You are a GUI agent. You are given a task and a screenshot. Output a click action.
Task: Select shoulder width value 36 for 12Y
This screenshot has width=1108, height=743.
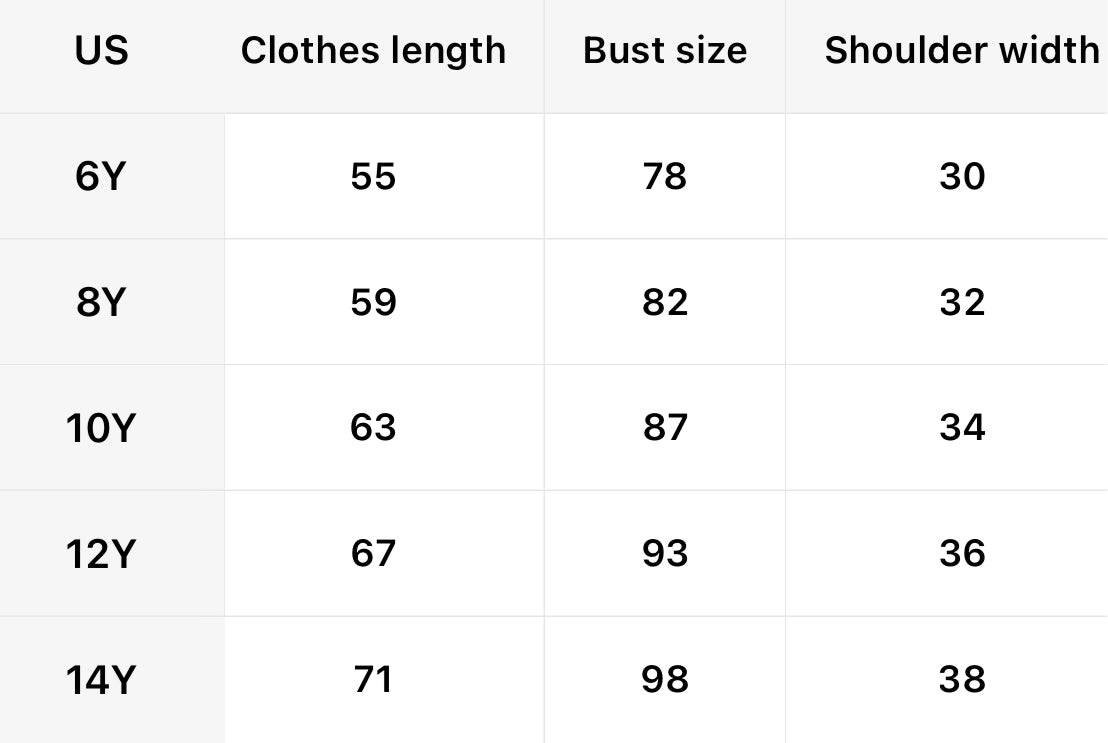[x=962, y=553]
